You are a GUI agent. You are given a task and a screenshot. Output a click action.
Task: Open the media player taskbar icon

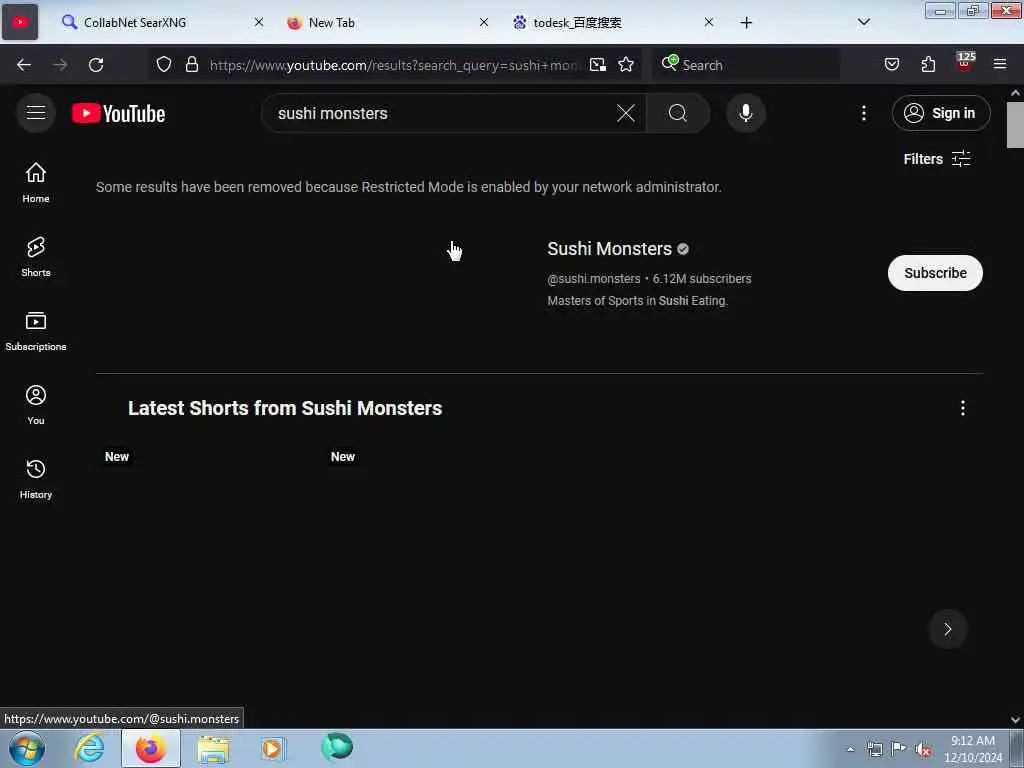273,748
